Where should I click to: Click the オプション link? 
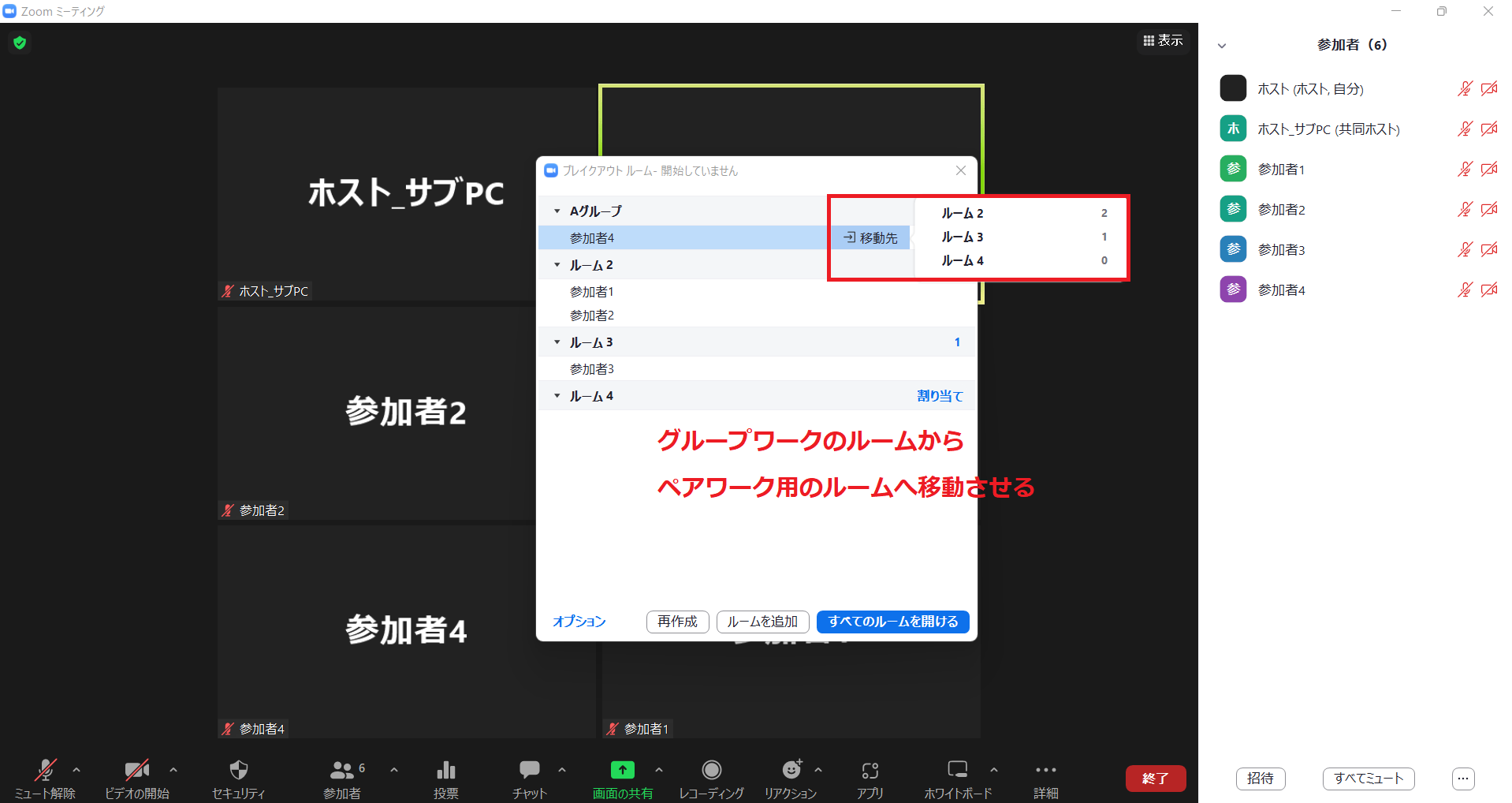[579, 622]
